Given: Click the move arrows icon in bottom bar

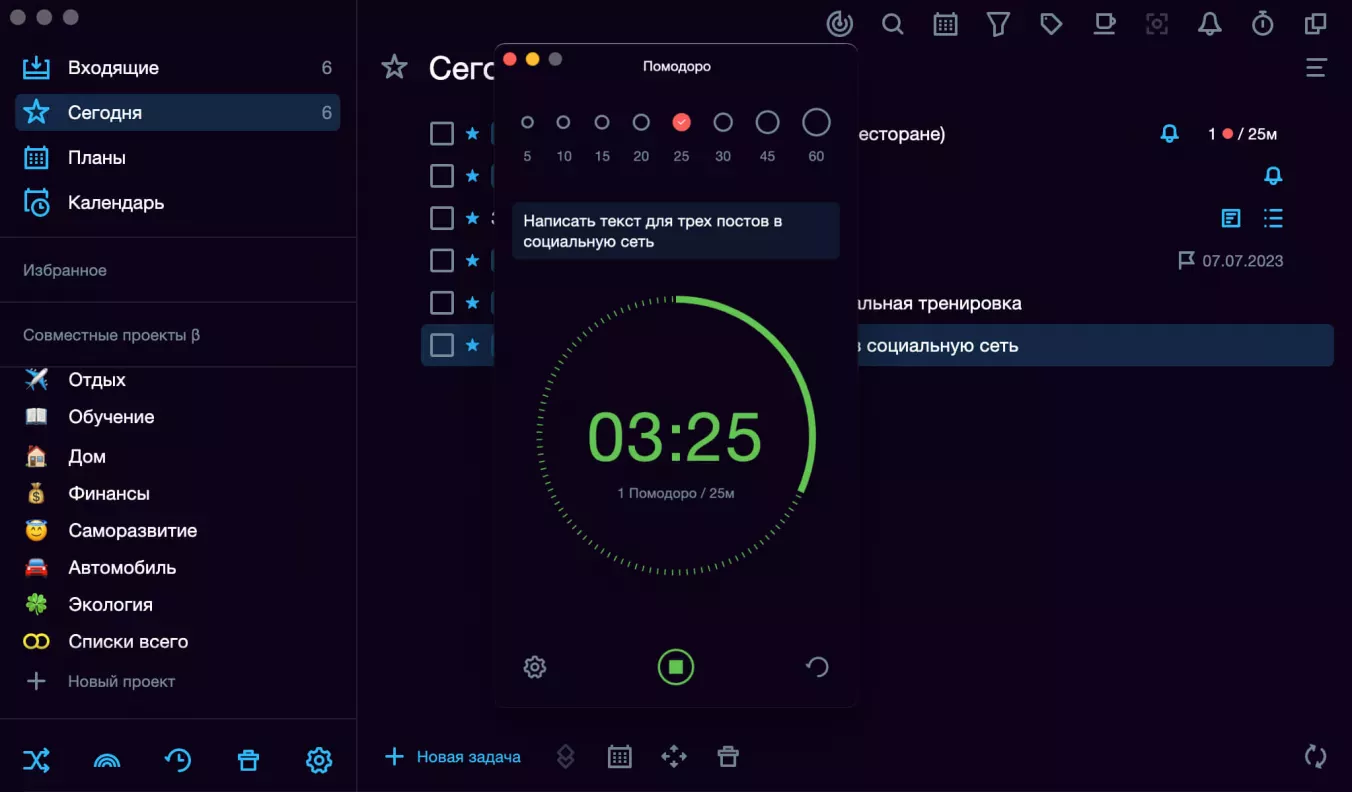Looking at the screenshot, I should [x=674, y=757].
